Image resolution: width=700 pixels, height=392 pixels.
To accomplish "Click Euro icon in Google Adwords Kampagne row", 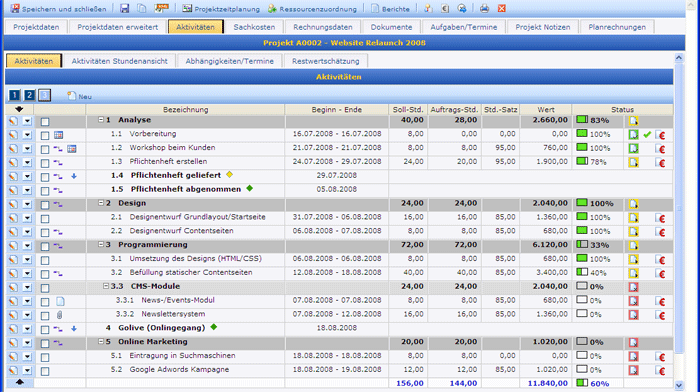I will tap(661, 371).
